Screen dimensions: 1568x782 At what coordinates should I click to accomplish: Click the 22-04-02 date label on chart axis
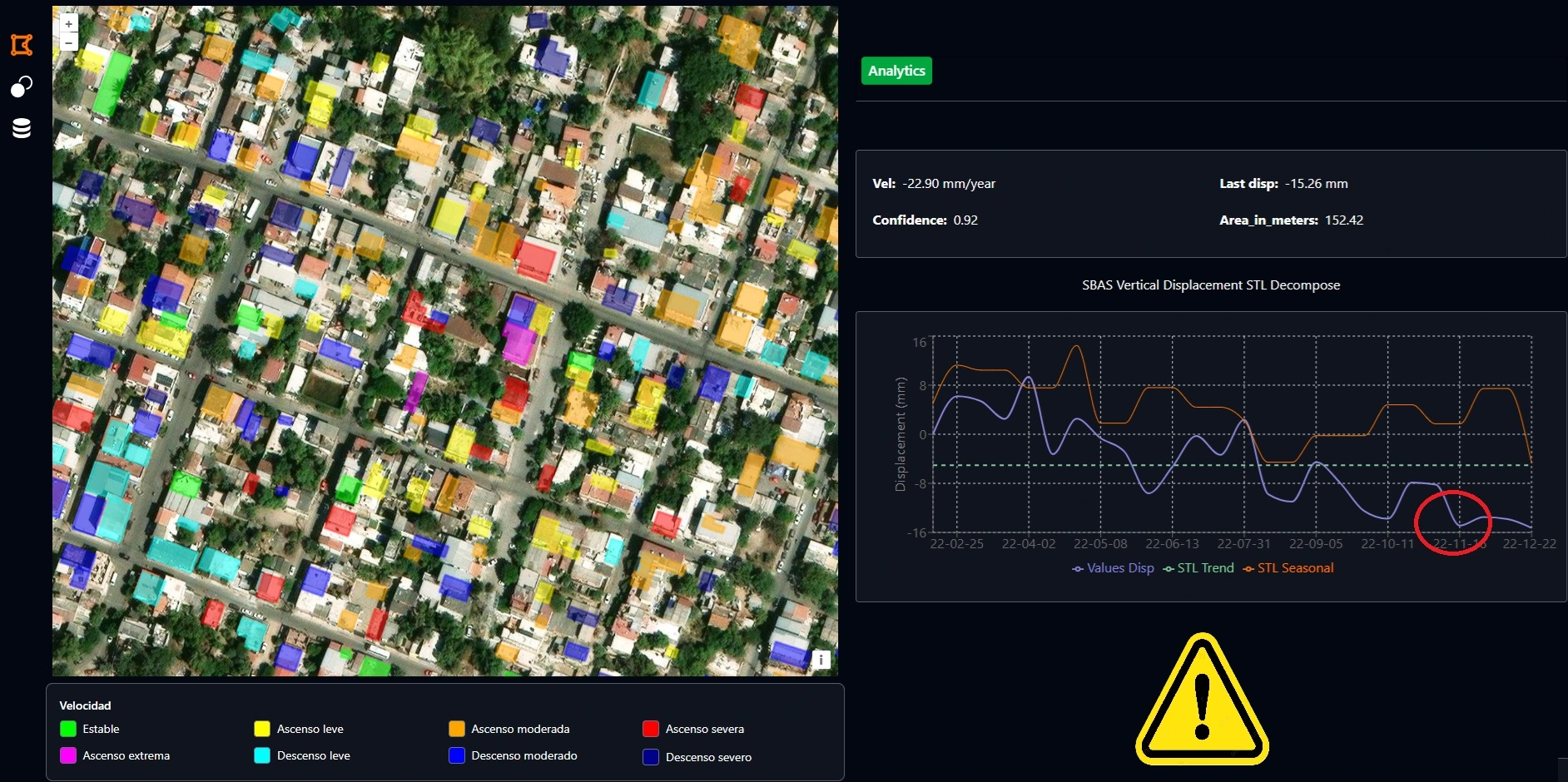coord(1028,544)
